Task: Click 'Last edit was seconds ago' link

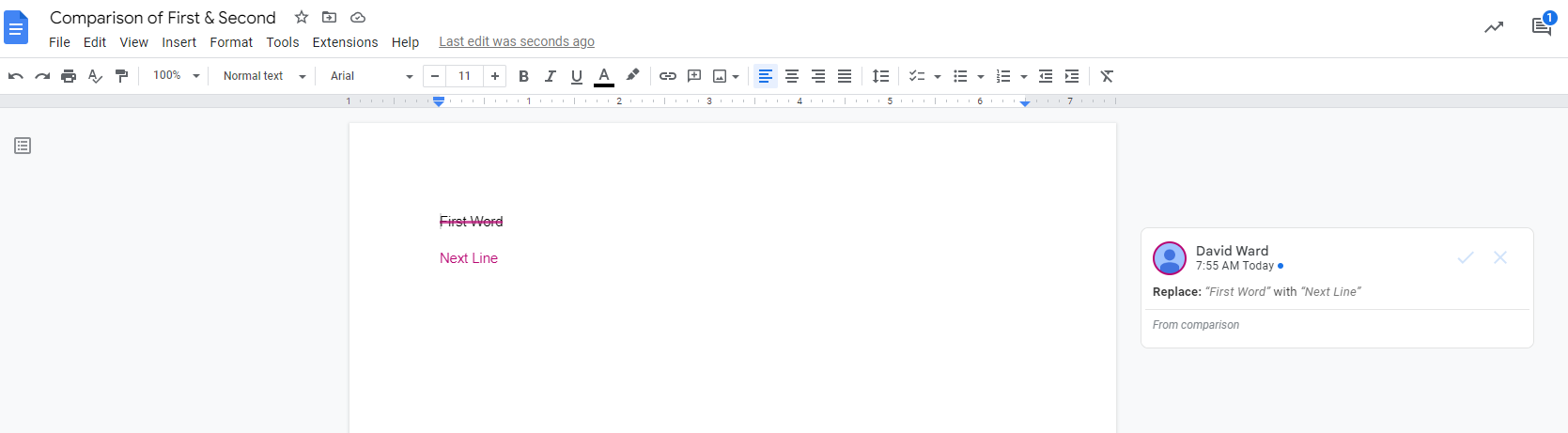Action: 517,42
